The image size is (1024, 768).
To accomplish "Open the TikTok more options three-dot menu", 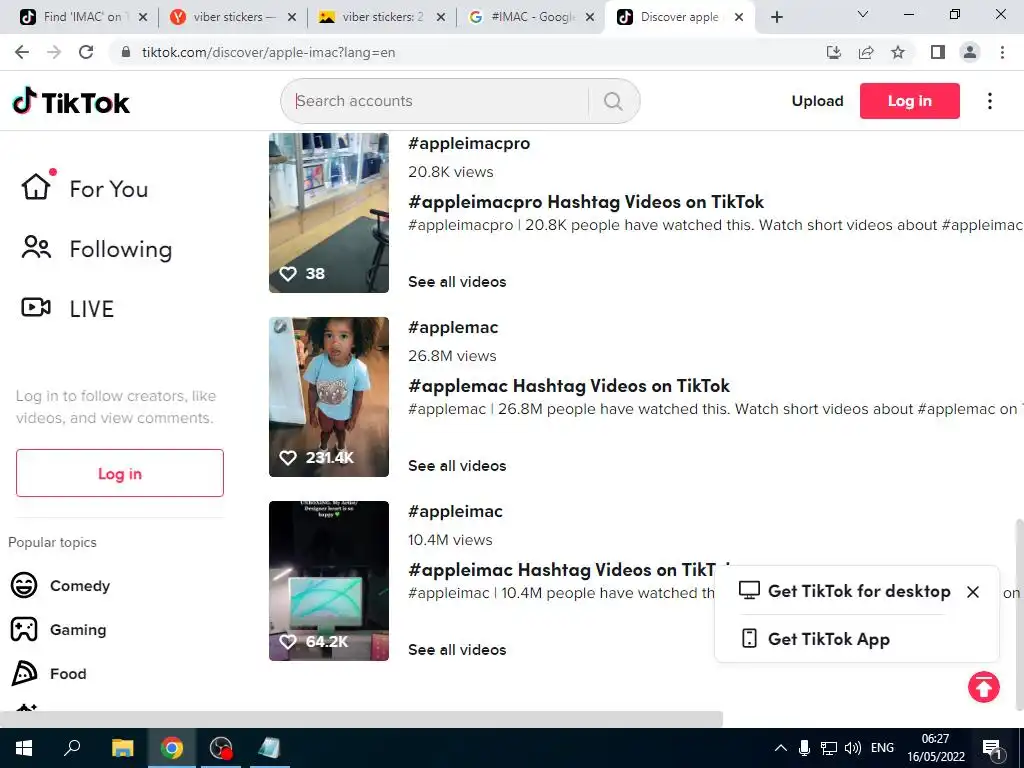I will point(990,101).
